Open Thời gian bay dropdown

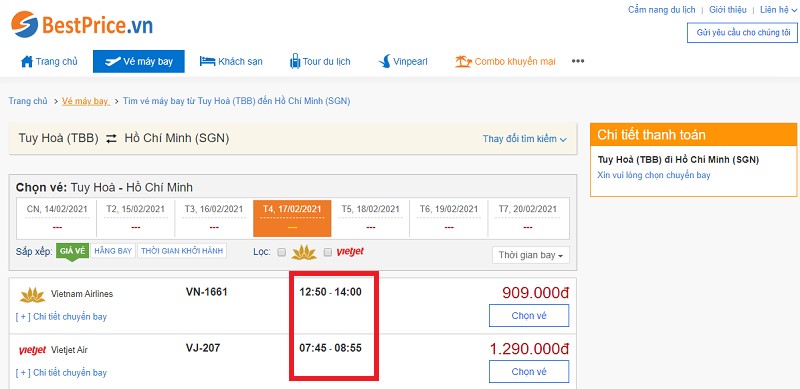point(531,255)
